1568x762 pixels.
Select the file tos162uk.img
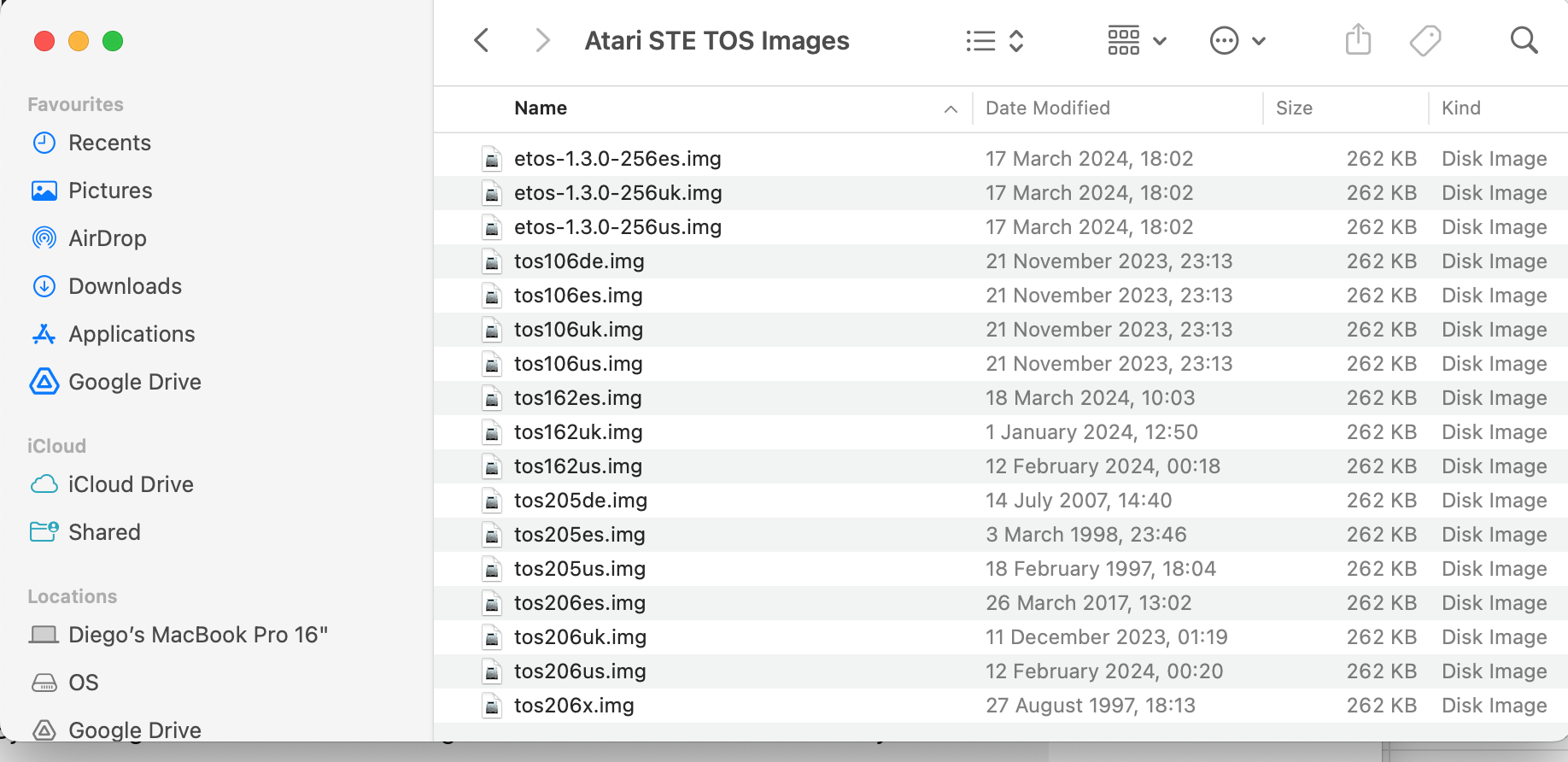tap(578, 432)
